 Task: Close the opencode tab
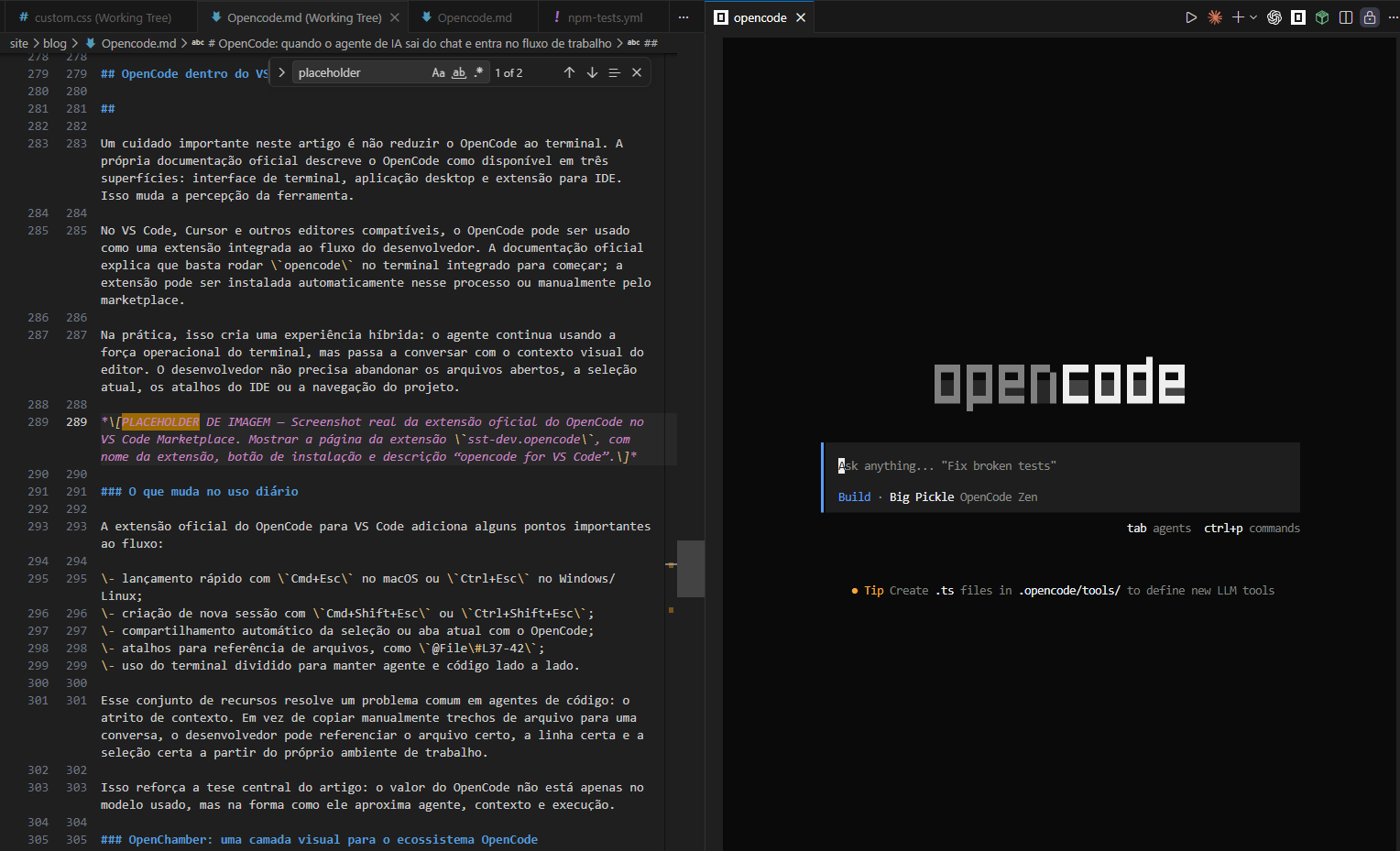pos(801,17)
